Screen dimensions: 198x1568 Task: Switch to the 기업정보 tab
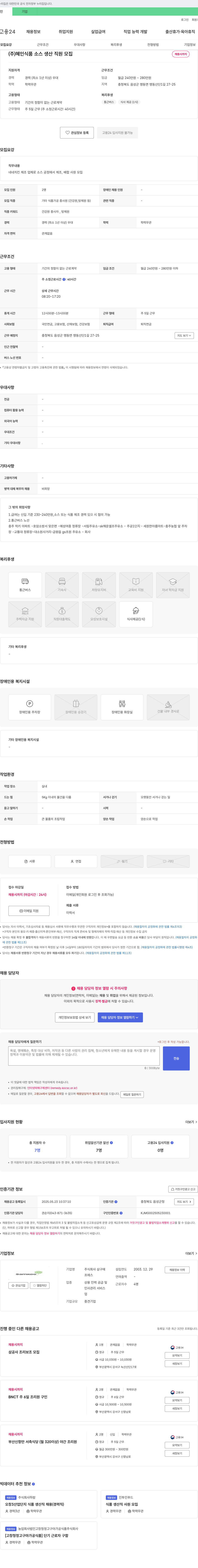pyautogui.click(x=190, y=44)
